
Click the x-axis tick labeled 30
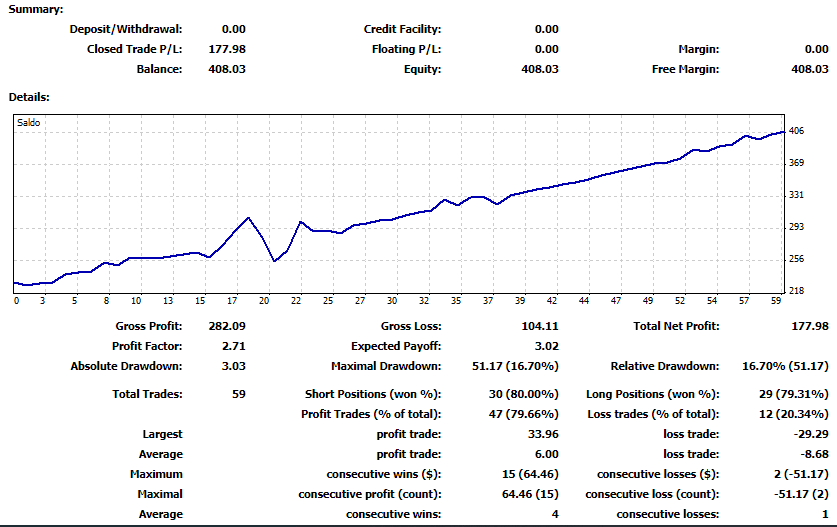pyautogui.click(x=392, y=300)
